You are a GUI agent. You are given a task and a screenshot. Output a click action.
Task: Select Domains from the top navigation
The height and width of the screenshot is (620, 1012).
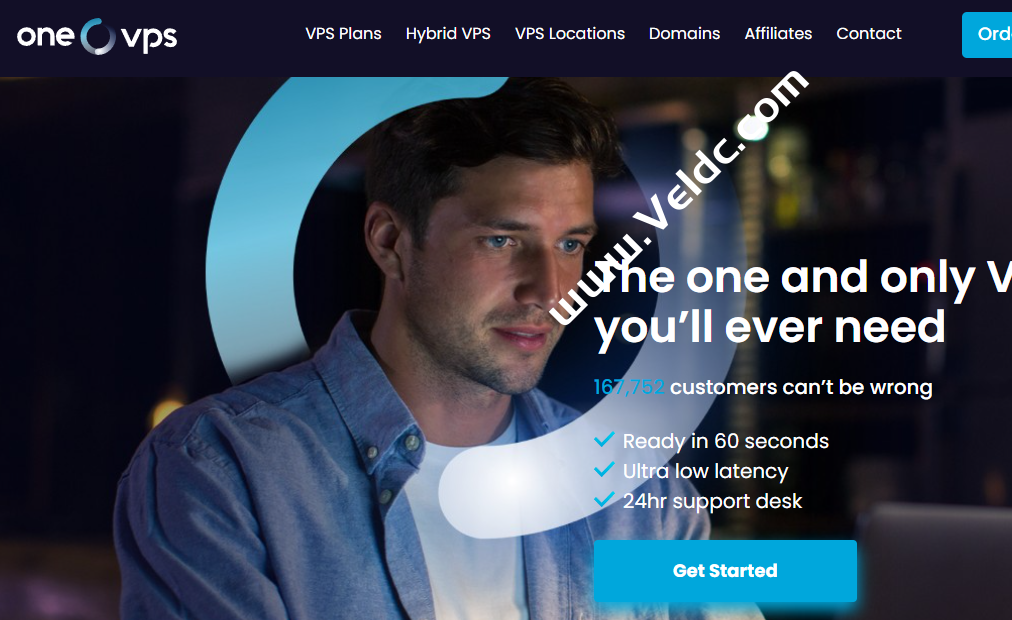click(684, 34)
